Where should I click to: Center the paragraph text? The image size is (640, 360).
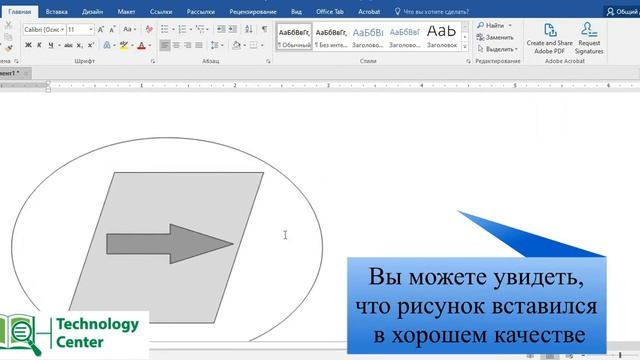tap(176, 45)
